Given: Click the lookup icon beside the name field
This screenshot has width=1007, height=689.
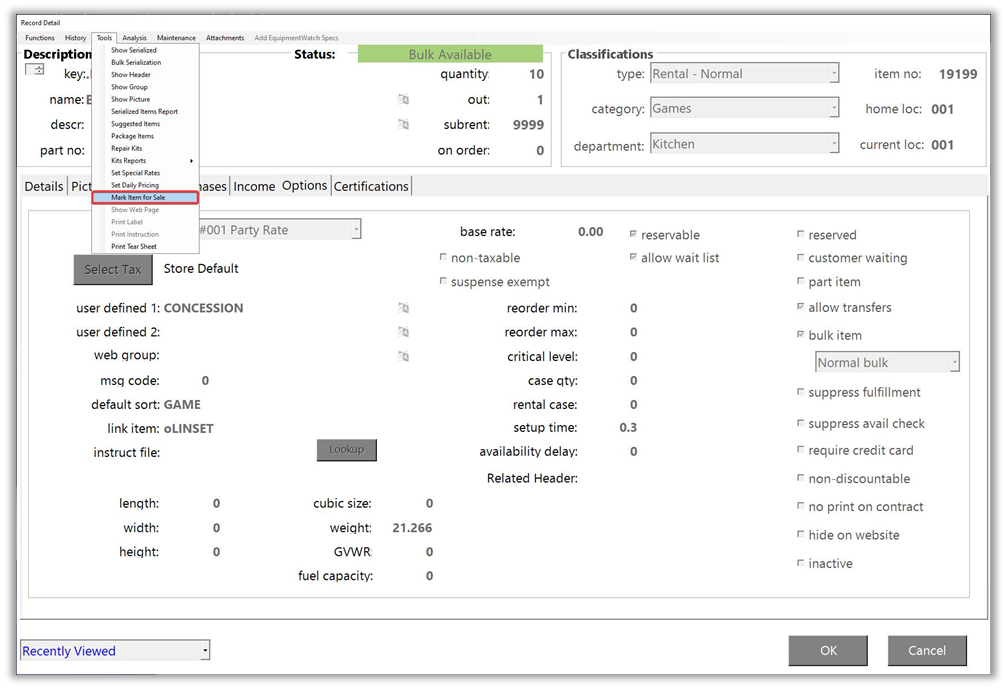Looking at the screenshot, I should (403, 100).
